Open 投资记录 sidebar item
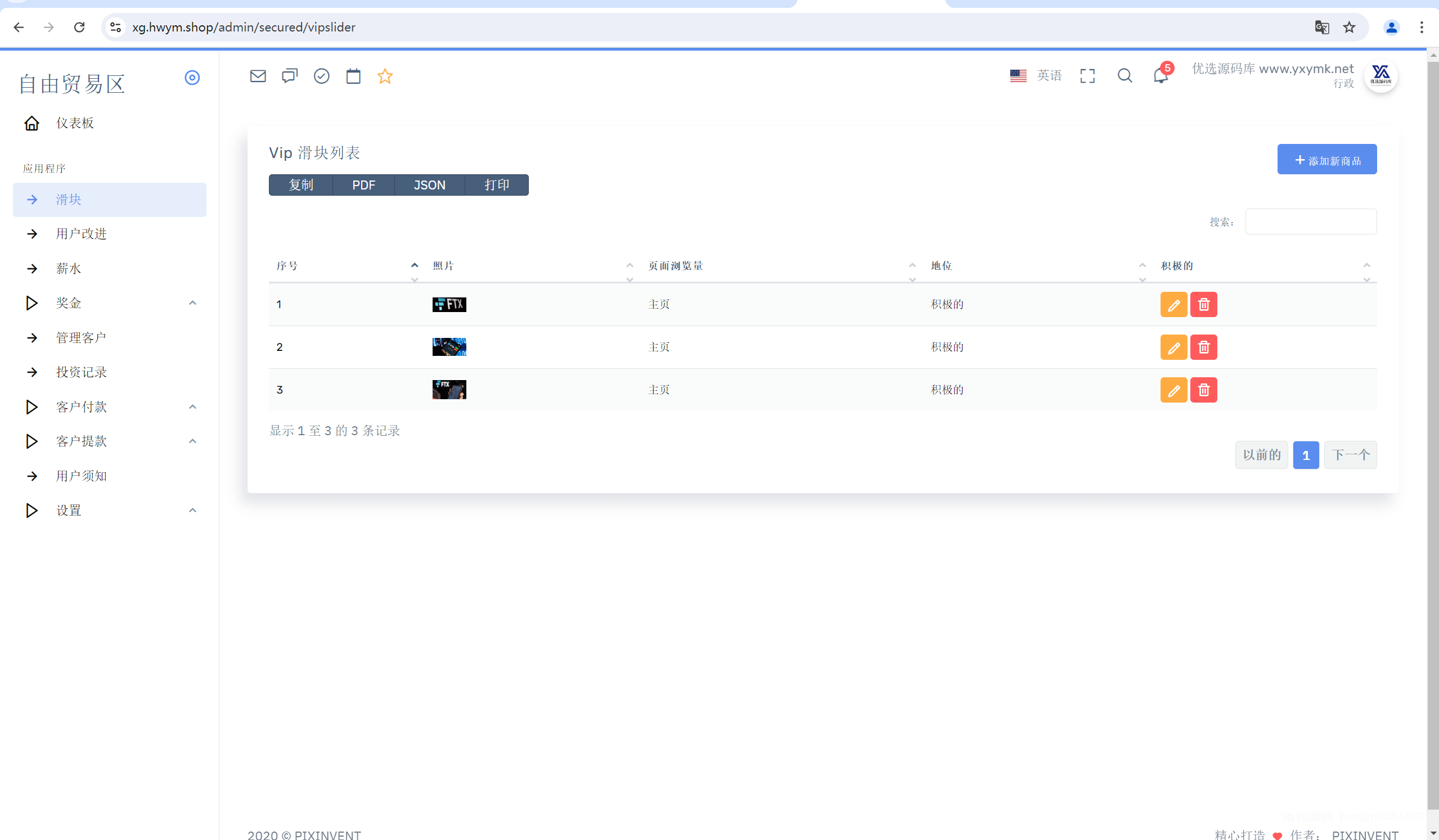The image size is (1439, 840). click(81, 372)
